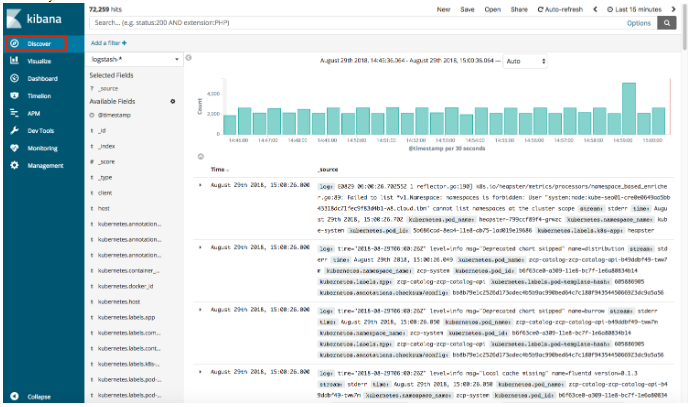Screen dimensions: 698x407
Task: Click the search input field
Action: click(x=356, y=23)
